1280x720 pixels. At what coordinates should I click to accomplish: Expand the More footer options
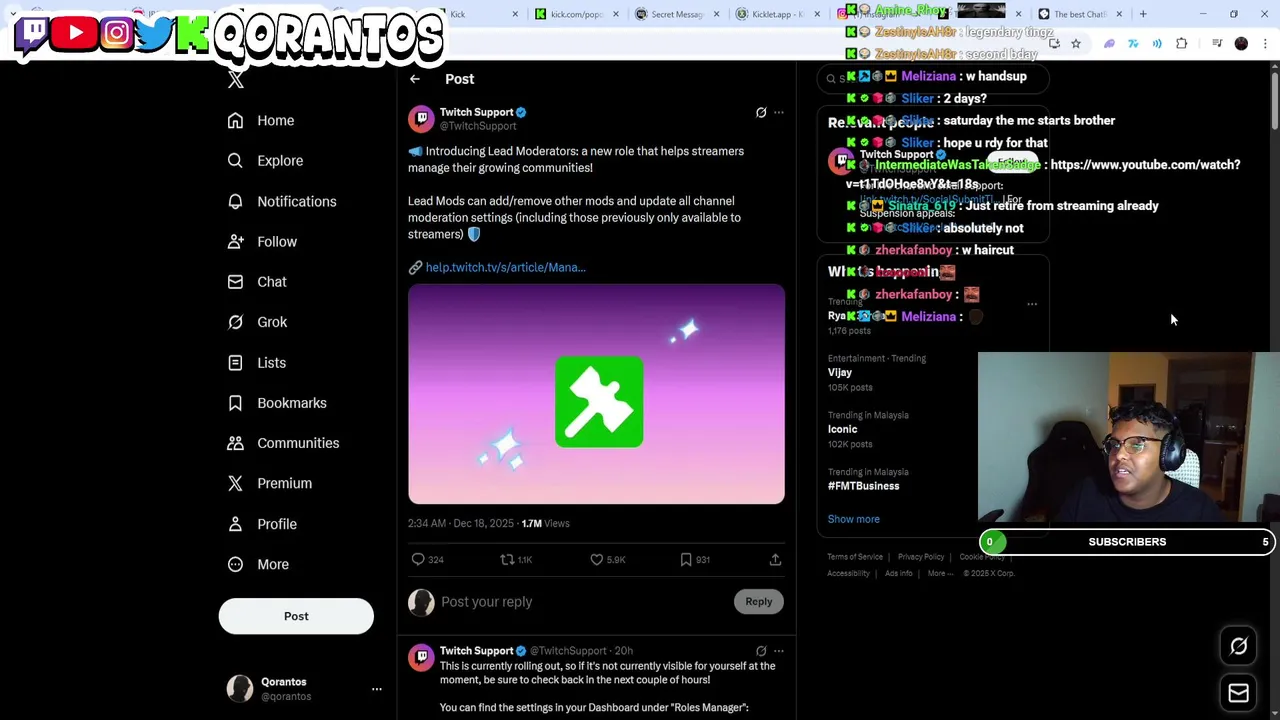940,573
